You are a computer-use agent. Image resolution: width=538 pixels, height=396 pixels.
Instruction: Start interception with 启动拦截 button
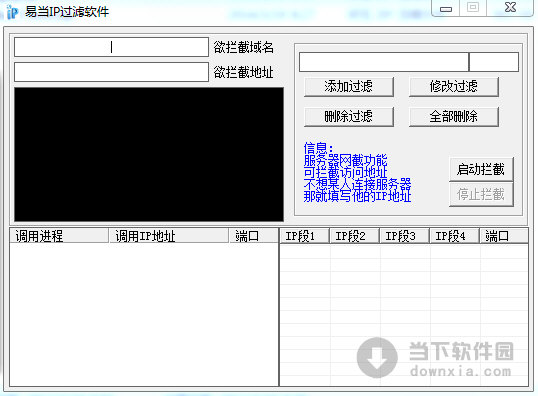click(481, 169)
